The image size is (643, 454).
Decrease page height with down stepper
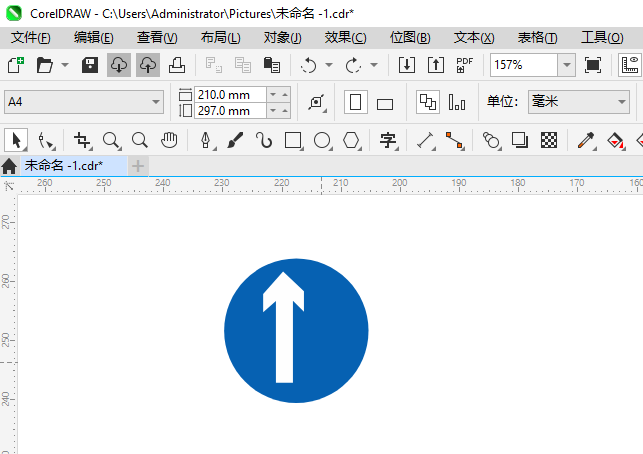click(273, 111)
